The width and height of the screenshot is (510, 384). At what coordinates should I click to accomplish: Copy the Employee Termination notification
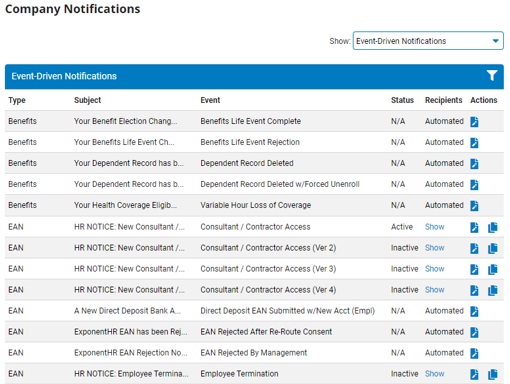(x=493, y=374)
